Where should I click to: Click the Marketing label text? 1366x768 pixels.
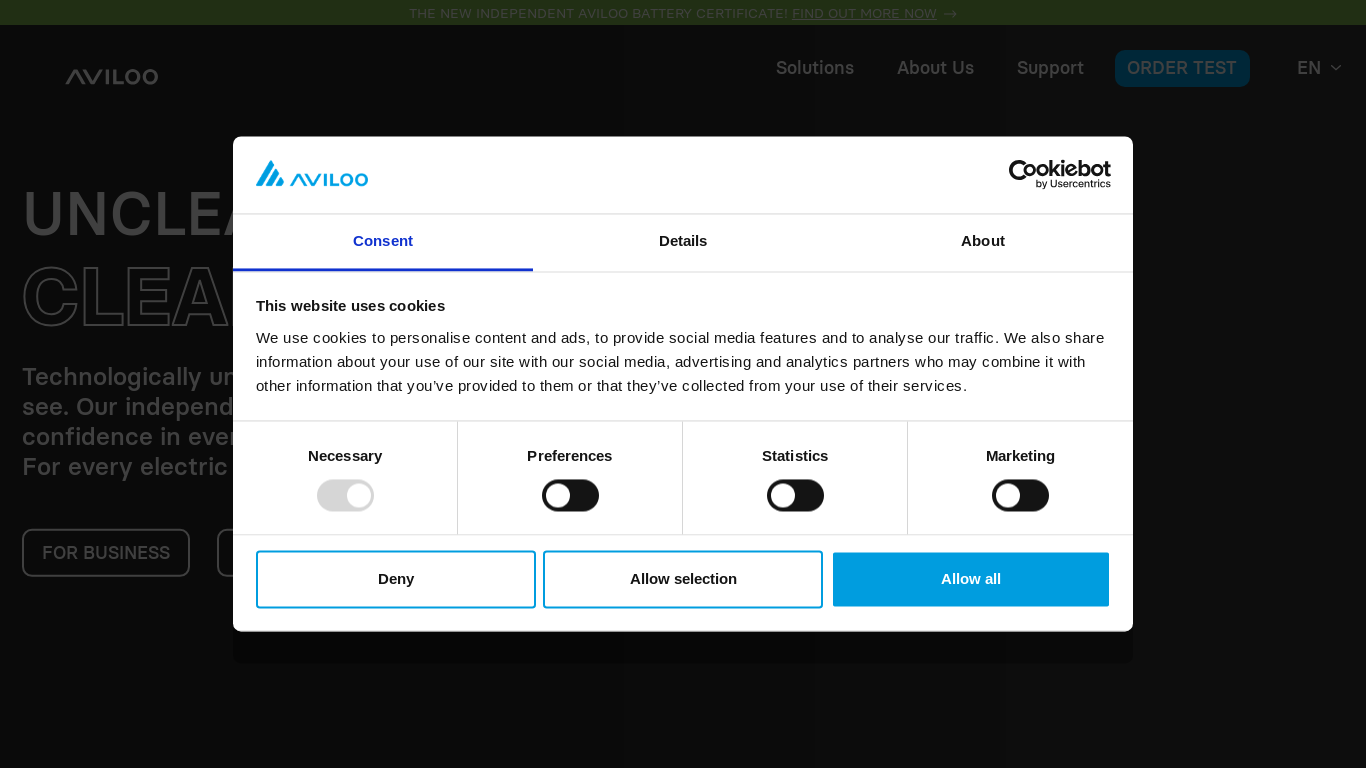point(1020,456)
